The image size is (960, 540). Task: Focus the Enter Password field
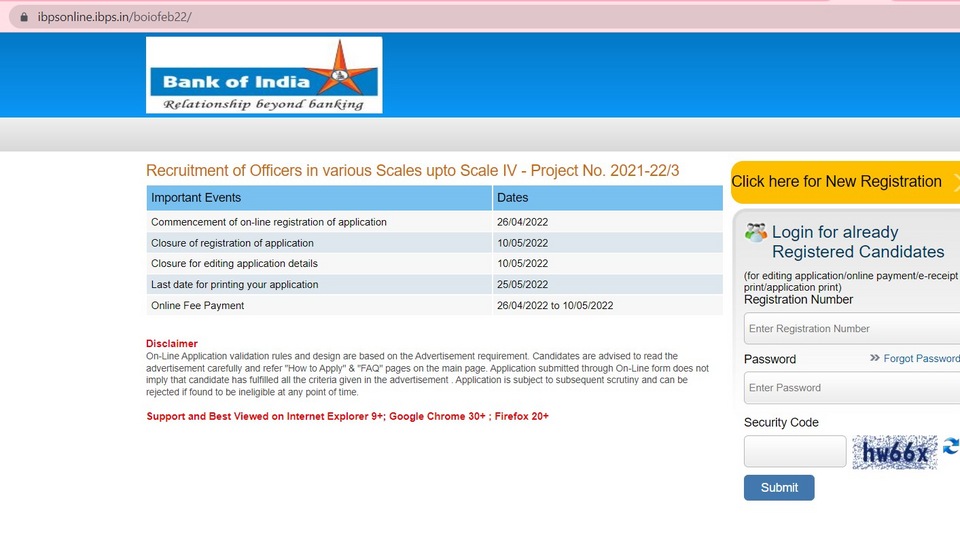point(852,388)
